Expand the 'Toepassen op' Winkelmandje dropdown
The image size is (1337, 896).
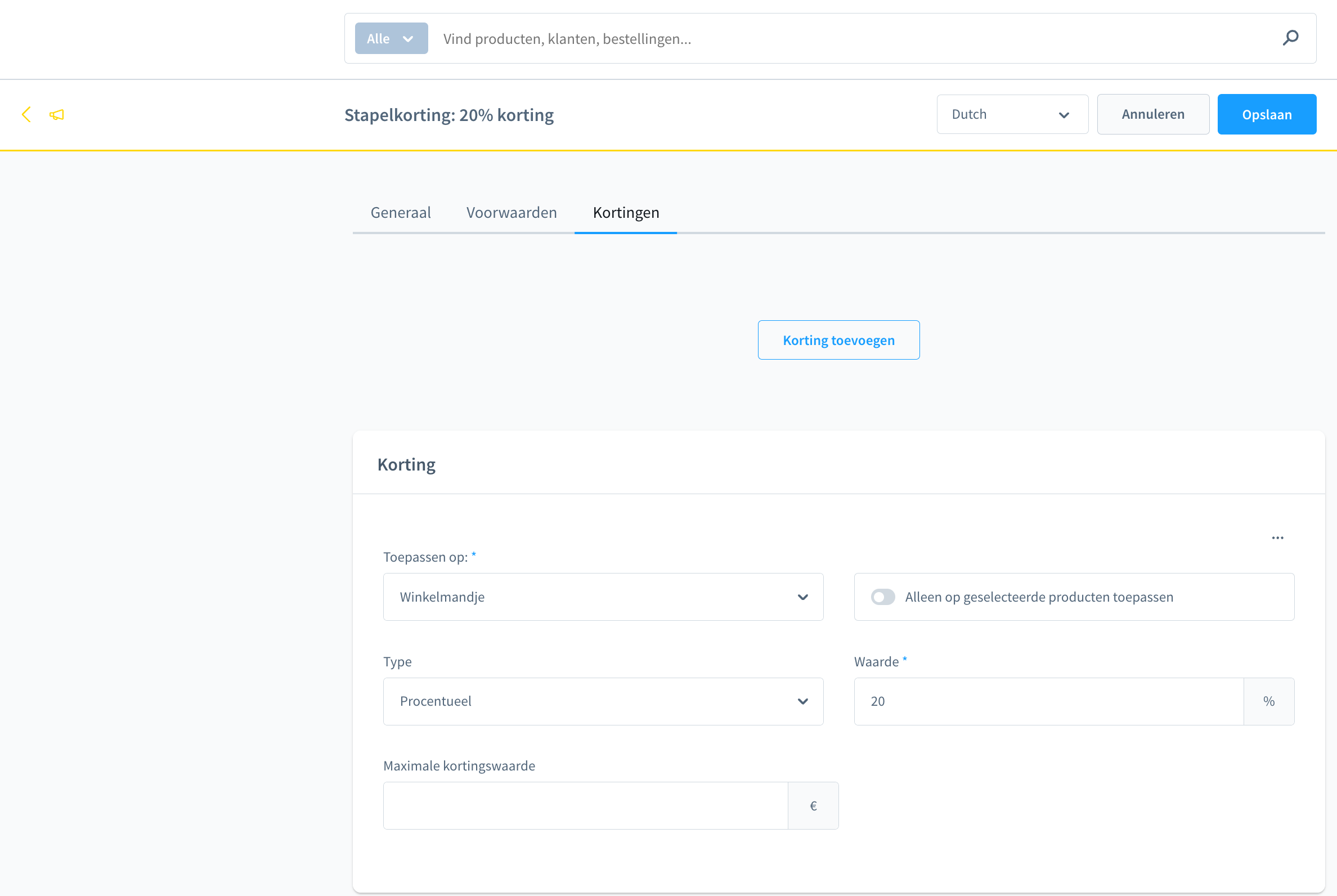pyautogui.click(x=603, y=597)
